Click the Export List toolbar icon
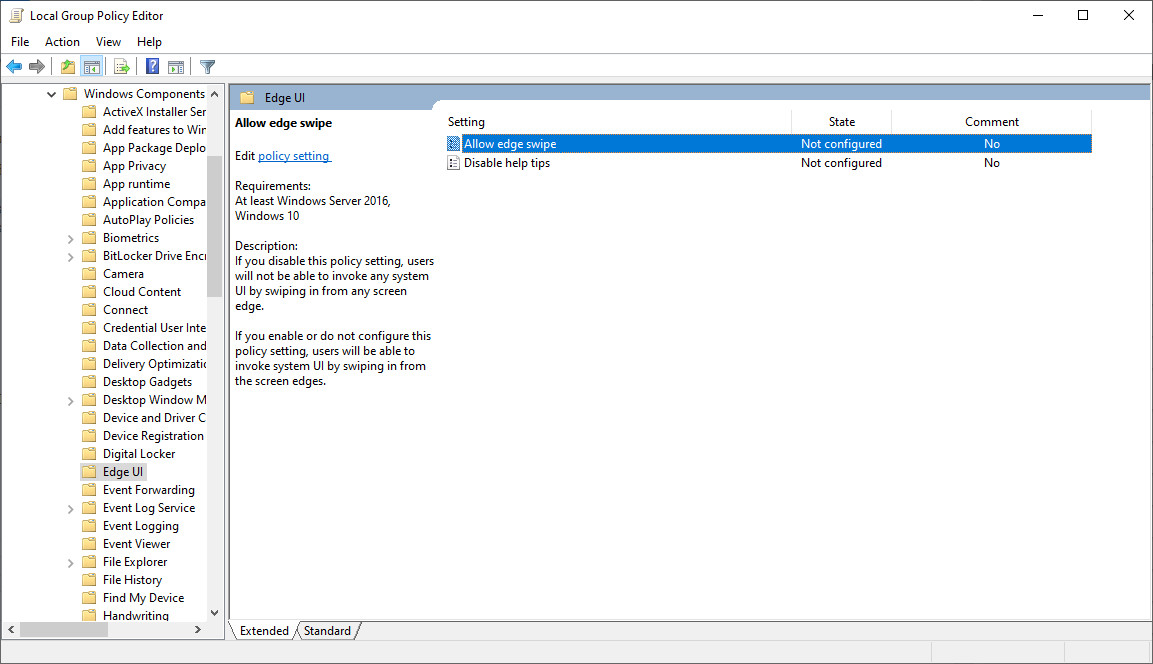Image resolution: width=1153 pixels, height=664 pixels. tap(121, 67)
